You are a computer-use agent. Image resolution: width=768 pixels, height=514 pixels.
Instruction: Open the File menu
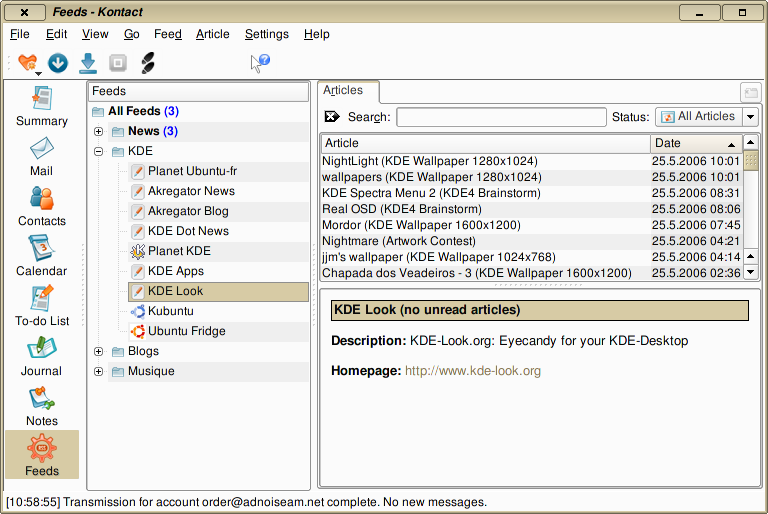(x=20, y=34)
